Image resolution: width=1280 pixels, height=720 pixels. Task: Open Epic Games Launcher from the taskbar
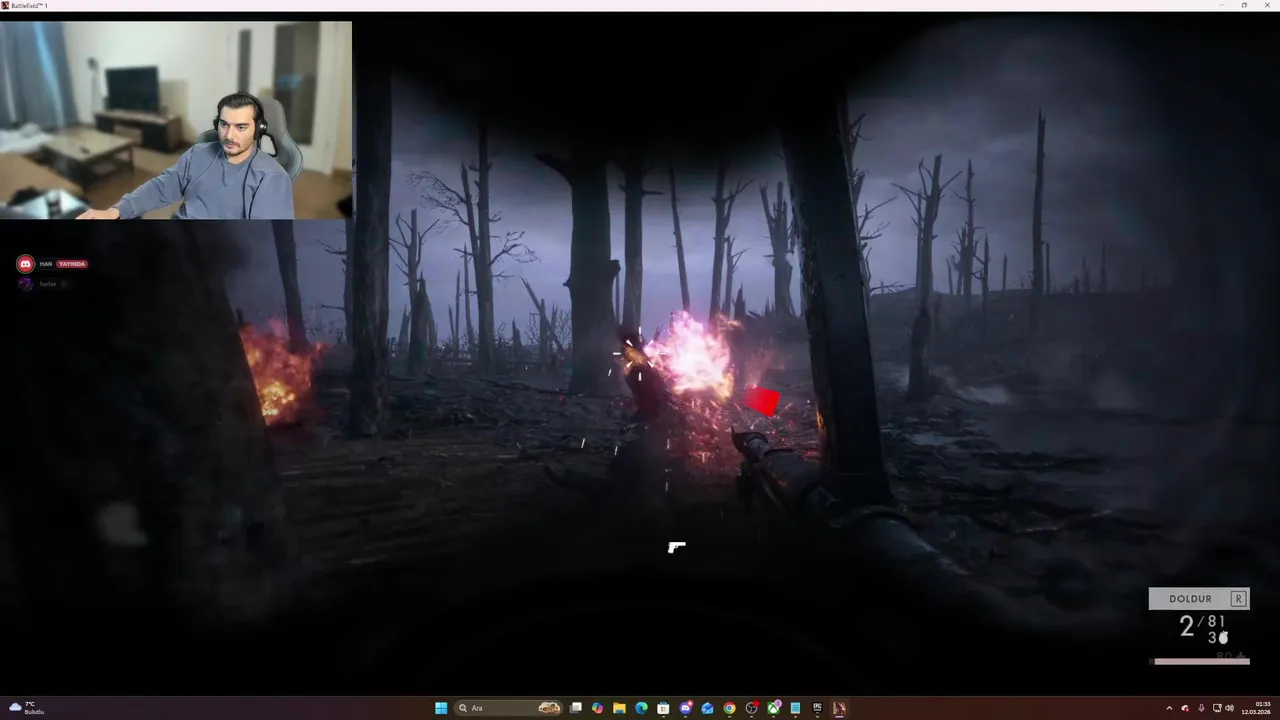tap(817, 708)
